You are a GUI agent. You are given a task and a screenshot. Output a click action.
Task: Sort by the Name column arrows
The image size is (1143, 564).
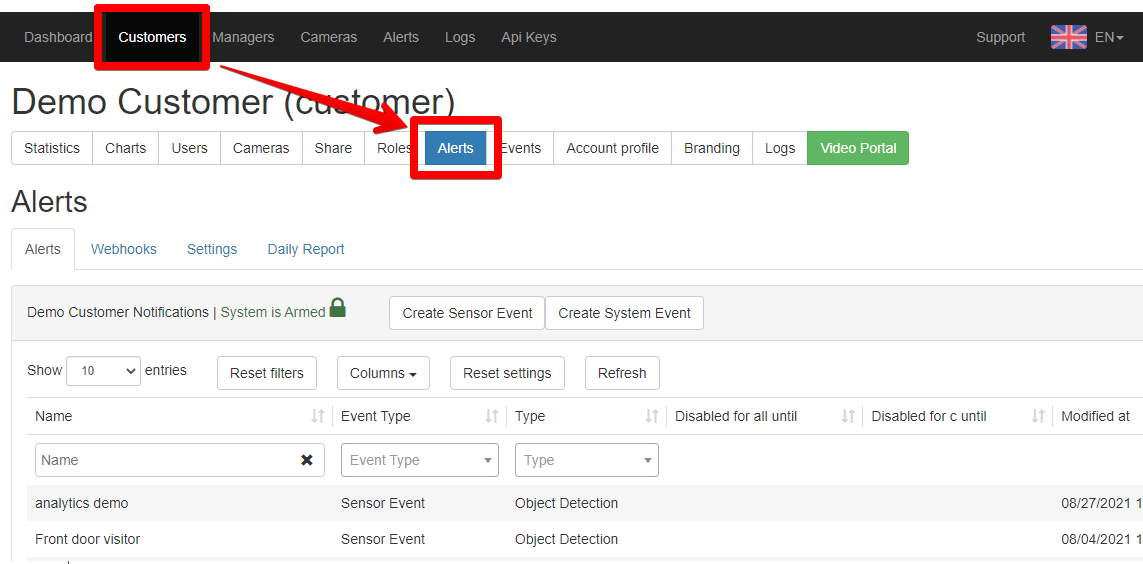[x=318, y=416]
